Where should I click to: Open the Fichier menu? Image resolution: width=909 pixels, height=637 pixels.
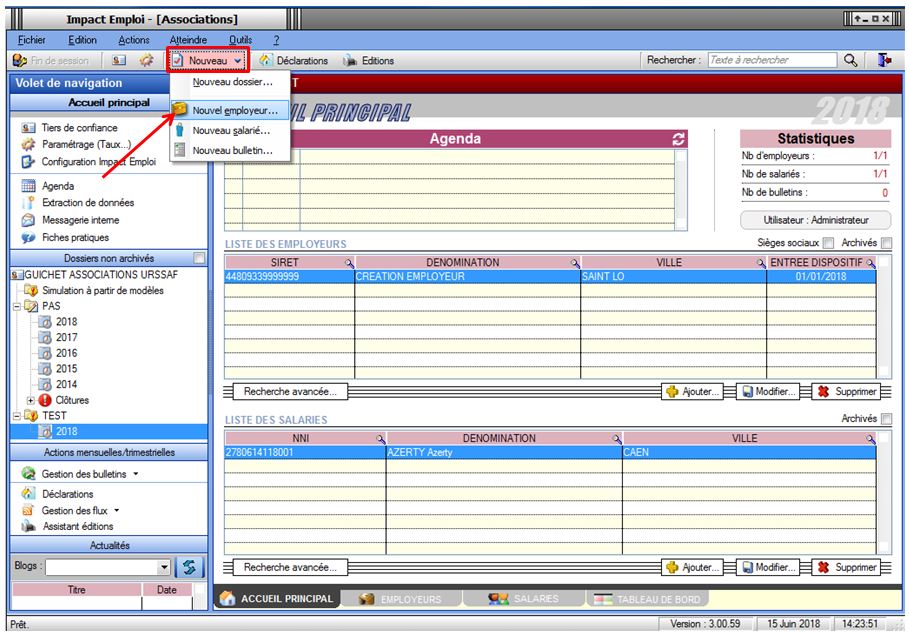pos(31,40)
